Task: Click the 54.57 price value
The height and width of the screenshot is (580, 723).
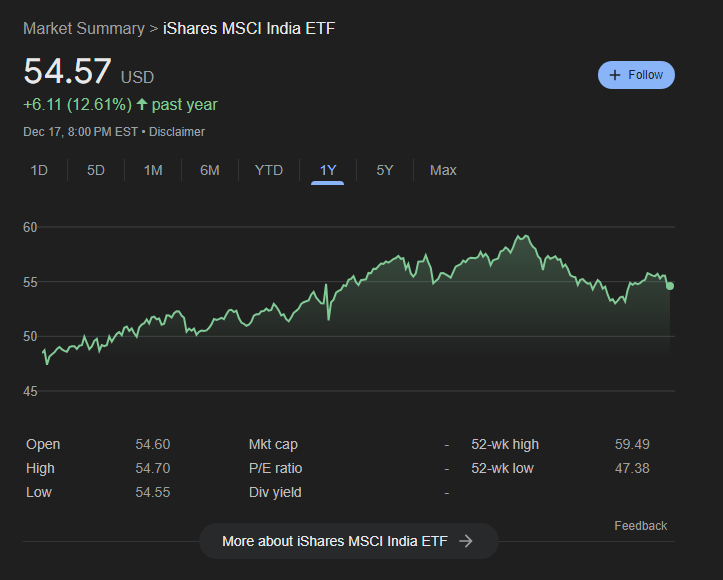Action: click(67, 71)
